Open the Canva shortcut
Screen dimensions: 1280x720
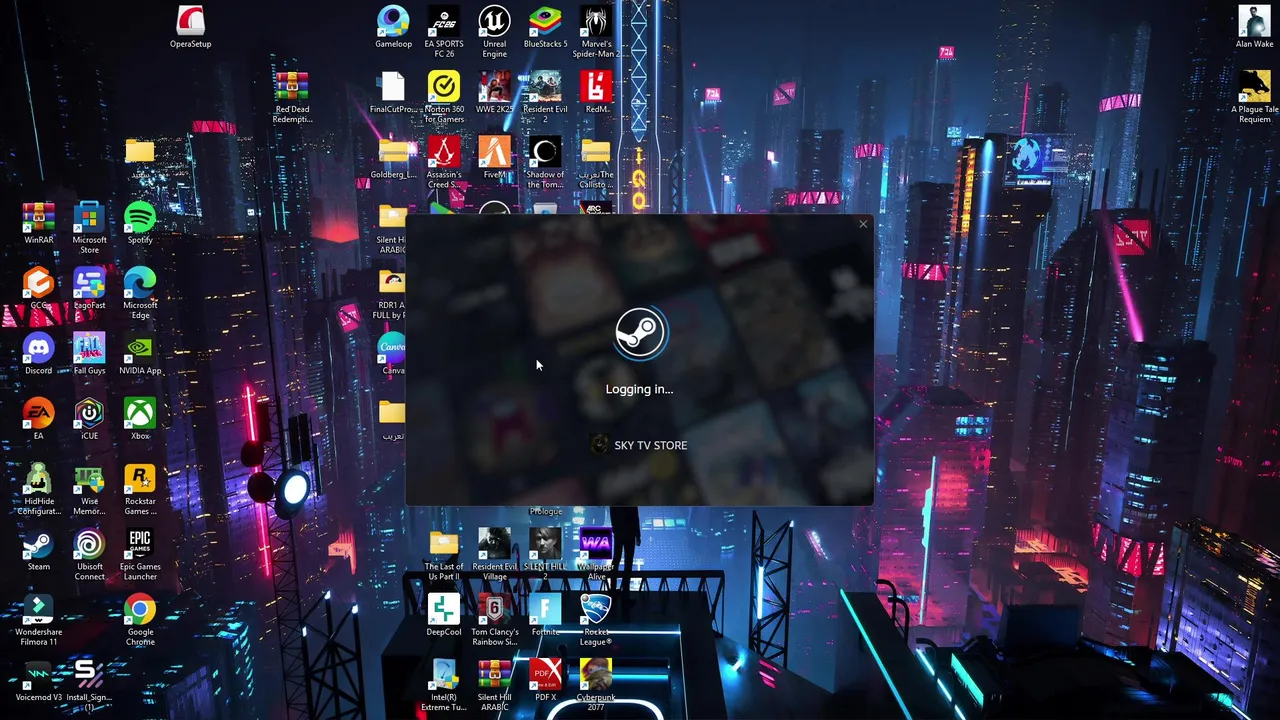(x=392, y=353)
